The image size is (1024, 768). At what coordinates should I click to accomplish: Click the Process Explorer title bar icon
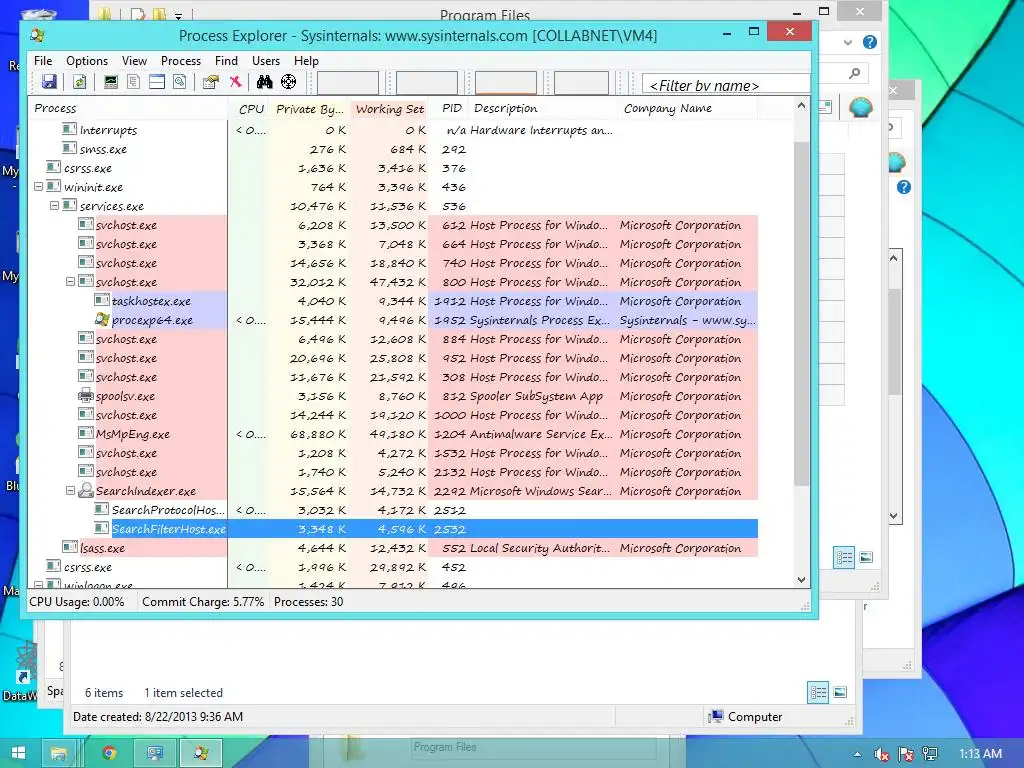point(38,35)
